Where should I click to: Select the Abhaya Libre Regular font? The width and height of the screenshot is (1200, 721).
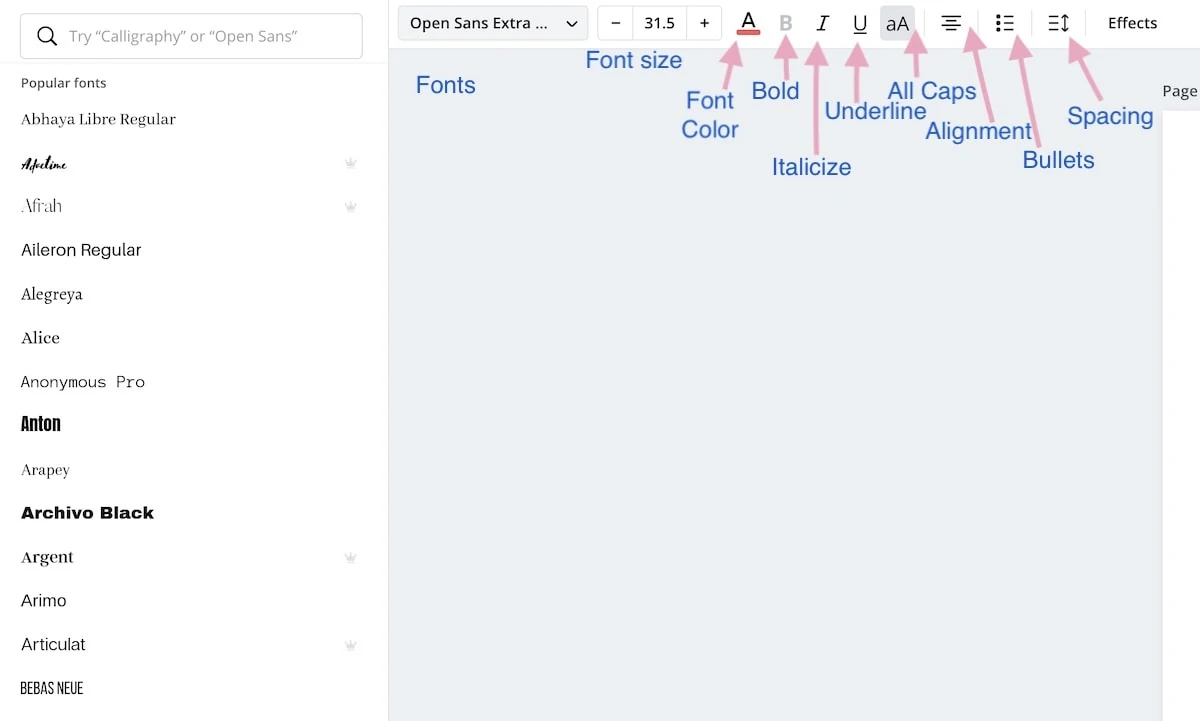pos(98,119)
